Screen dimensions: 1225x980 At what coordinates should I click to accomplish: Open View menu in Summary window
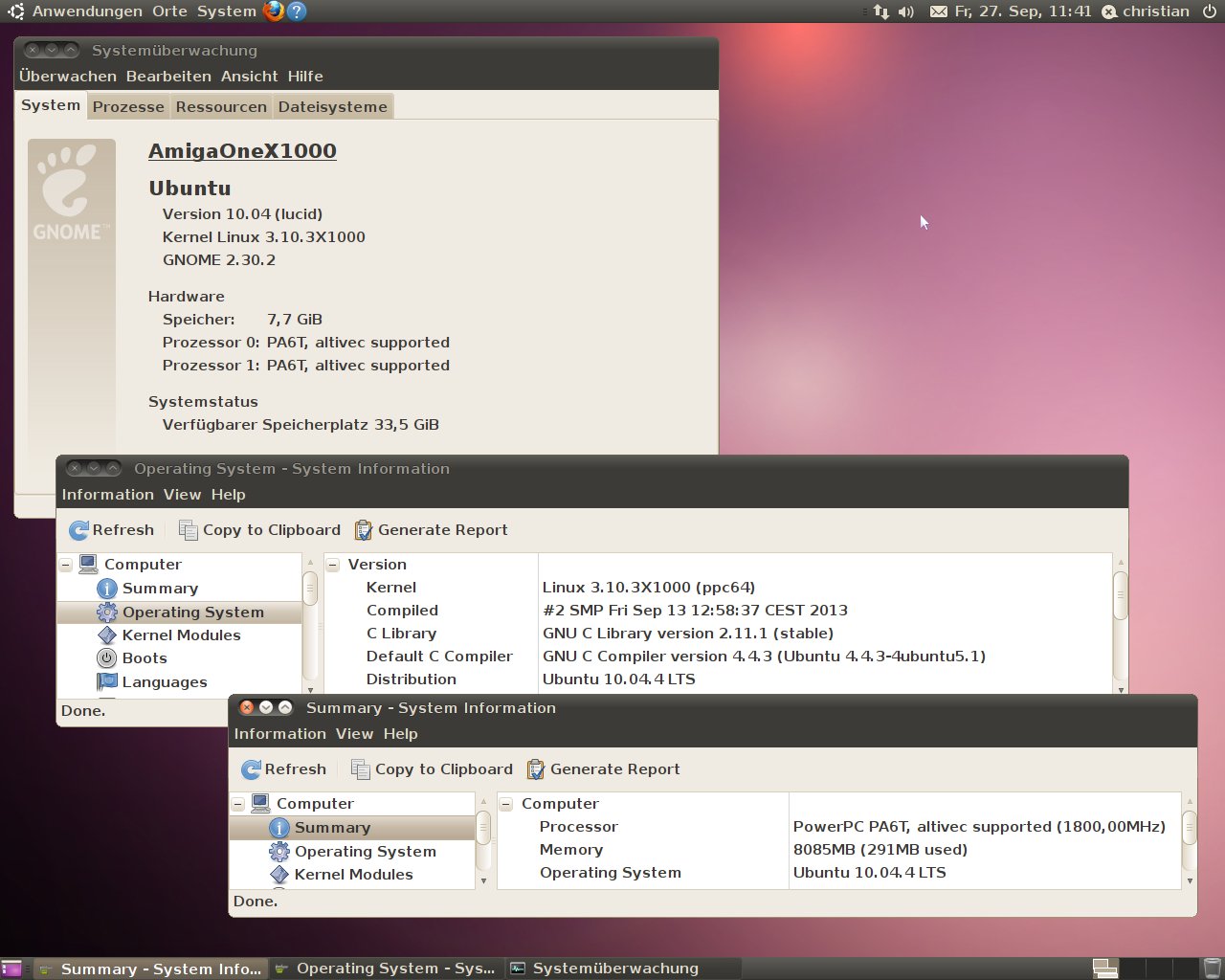pos(354,734)
